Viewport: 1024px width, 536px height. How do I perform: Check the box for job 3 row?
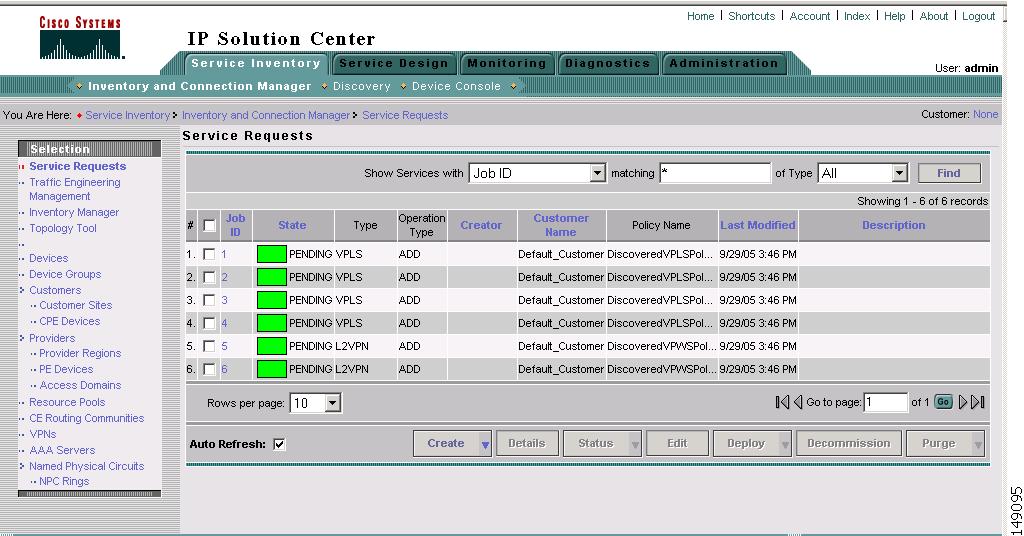[209, 300]
